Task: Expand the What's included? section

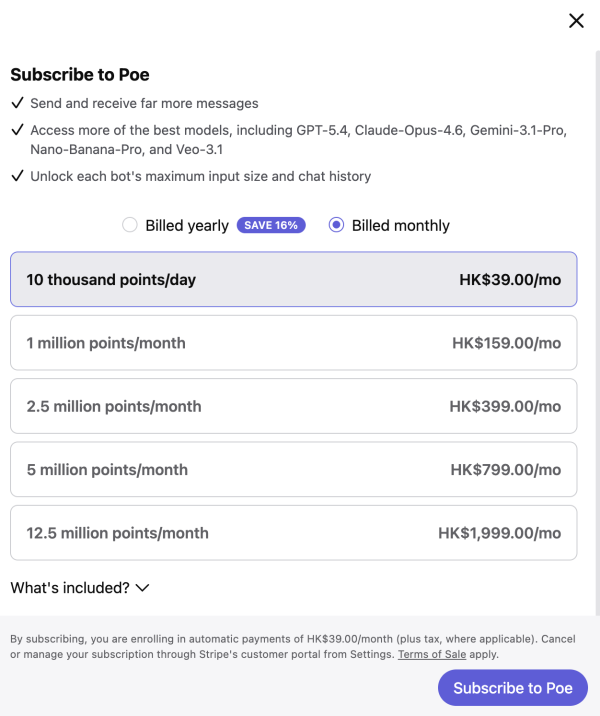Action: click(70, 588)
